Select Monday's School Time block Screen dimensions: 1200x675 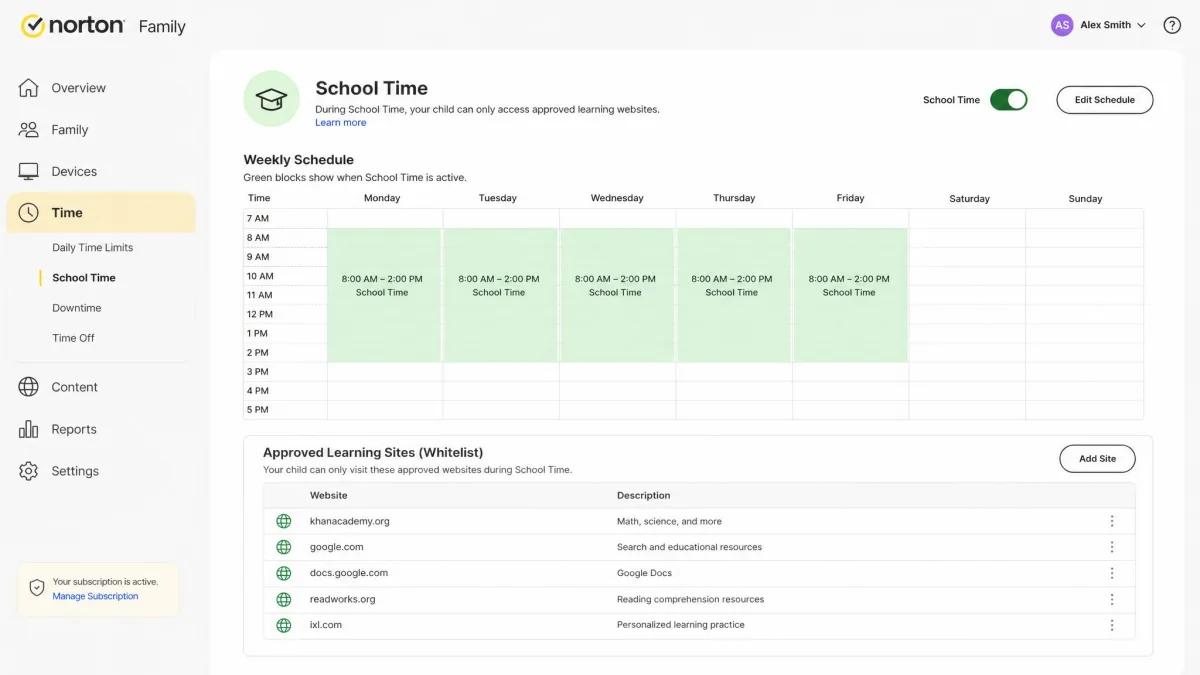click(384, 295)
